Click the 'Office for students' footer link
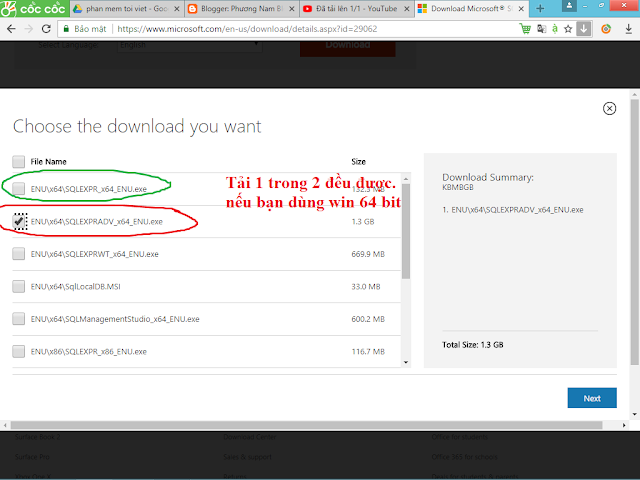 coord(460,437)
